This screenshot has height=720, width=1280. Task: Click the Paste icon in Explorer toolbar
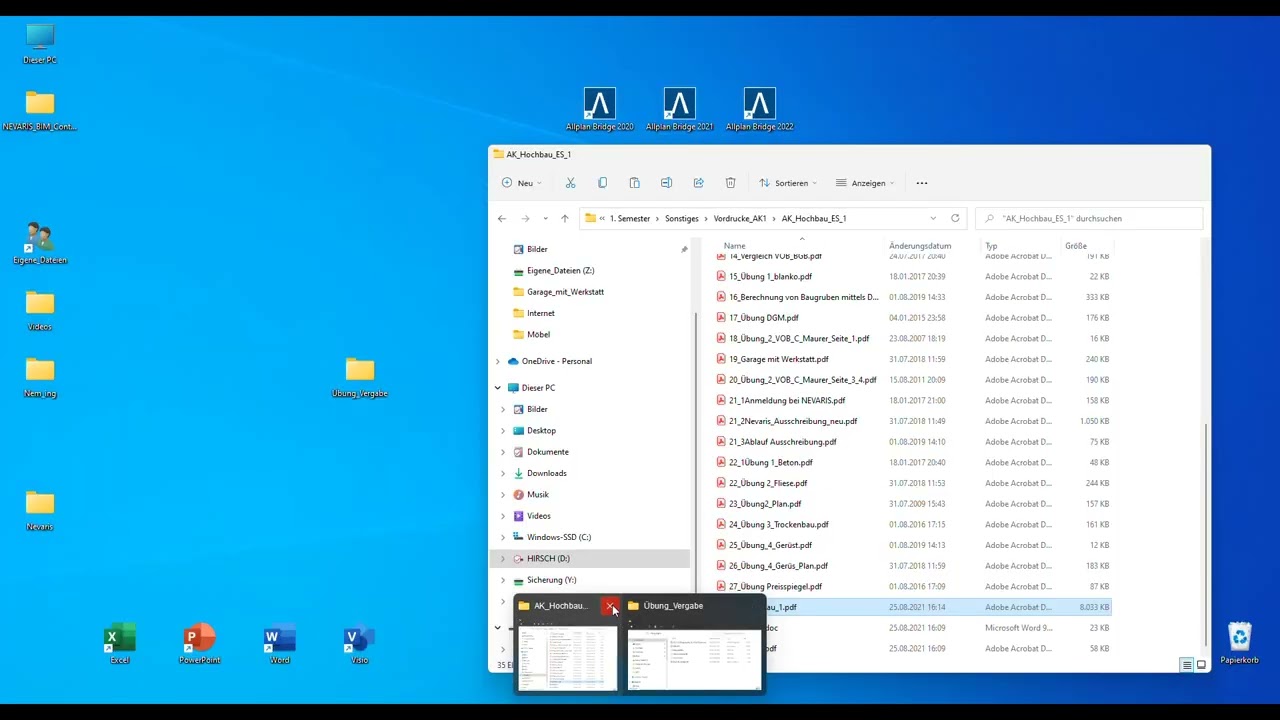634,183
